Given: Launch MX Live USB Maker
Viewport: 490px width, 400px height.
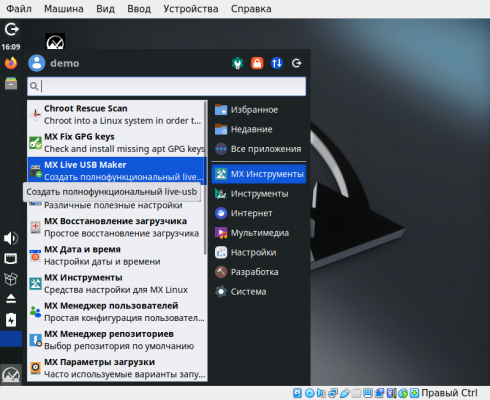Looking at the screenshot, I should [x=117, y=170].
